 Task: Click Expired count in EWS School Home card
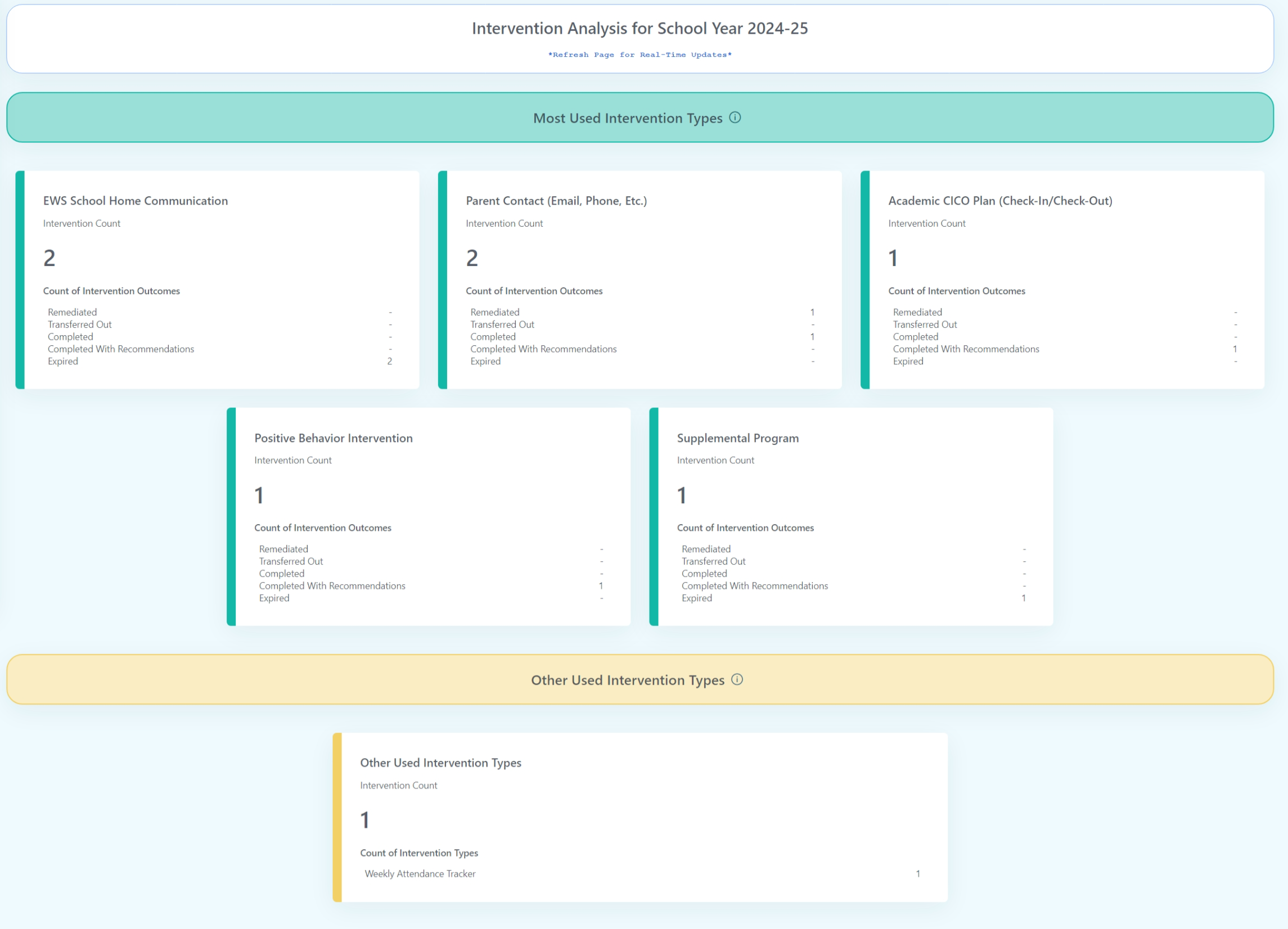[390, 361]
